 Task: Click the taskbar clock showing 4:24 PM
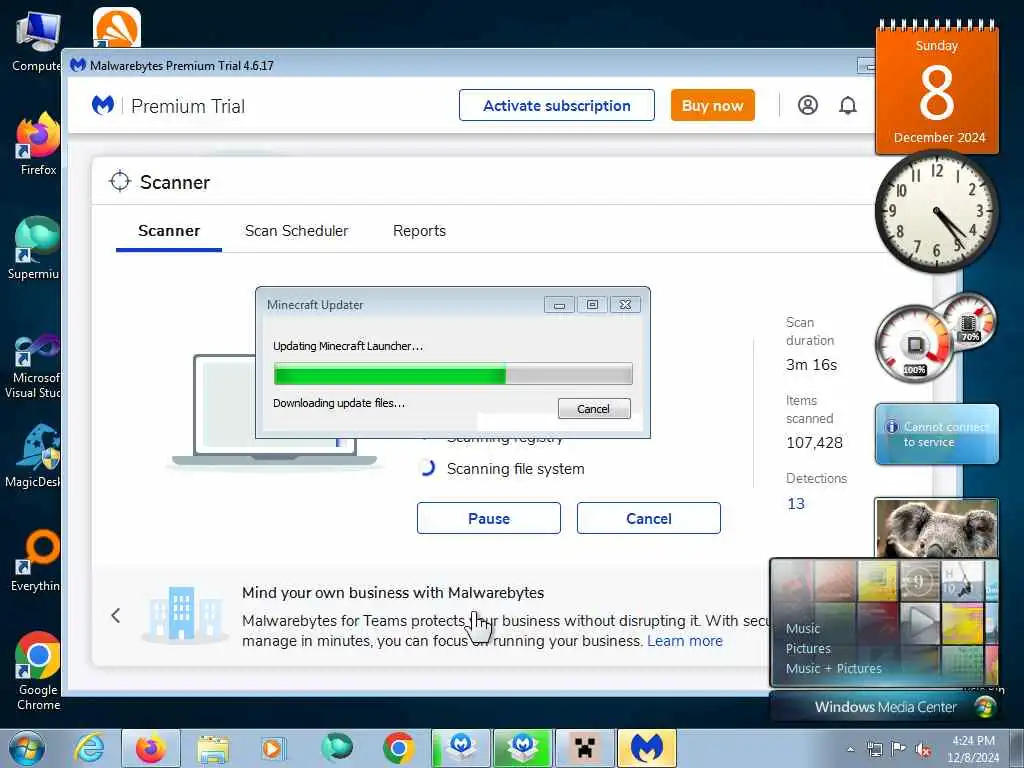tap(973, 749)
